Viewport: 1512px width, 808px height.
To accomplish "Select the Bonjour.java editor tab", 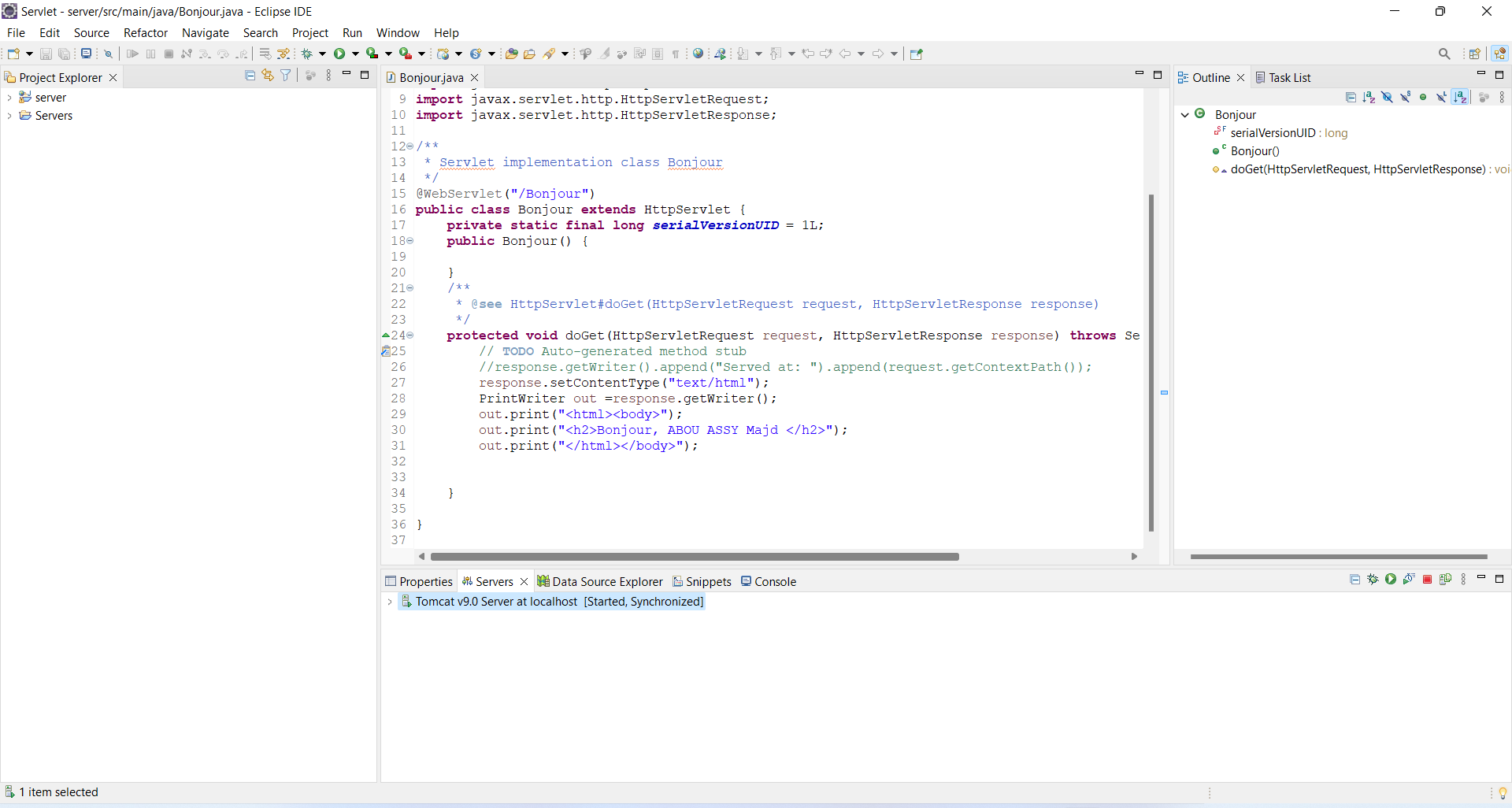I will 432,77.
